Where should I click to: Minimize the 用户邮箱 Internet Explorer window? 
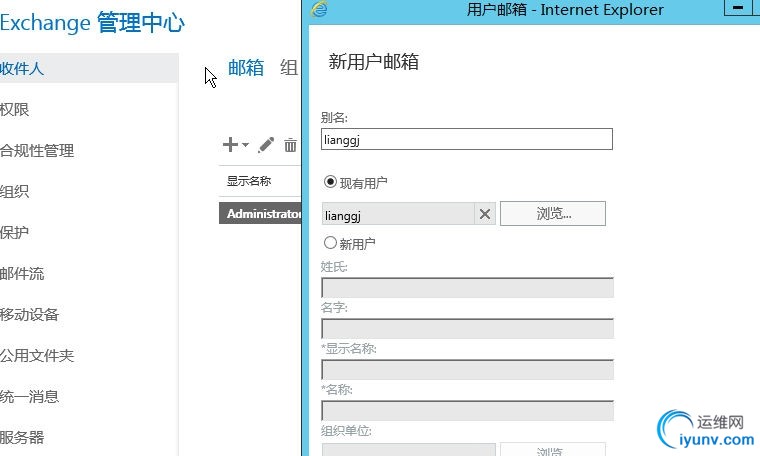(x=738, y=8)
